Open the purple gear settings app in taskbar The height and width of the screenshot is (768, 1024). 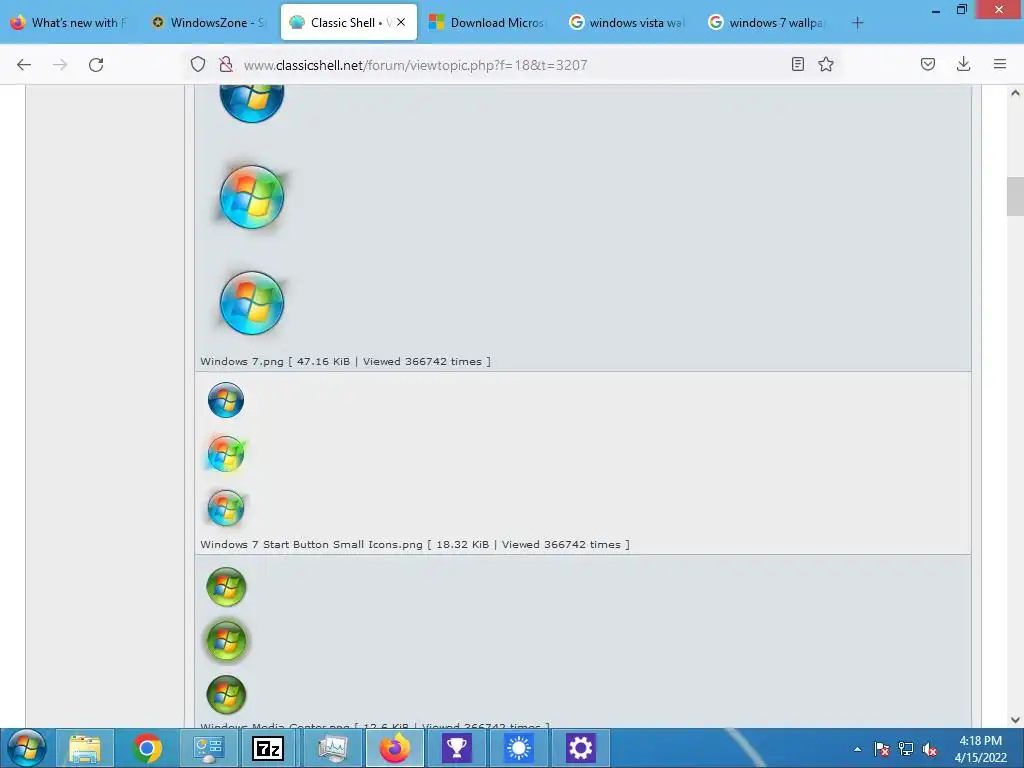pyautogui.click(x=580, y=748)
